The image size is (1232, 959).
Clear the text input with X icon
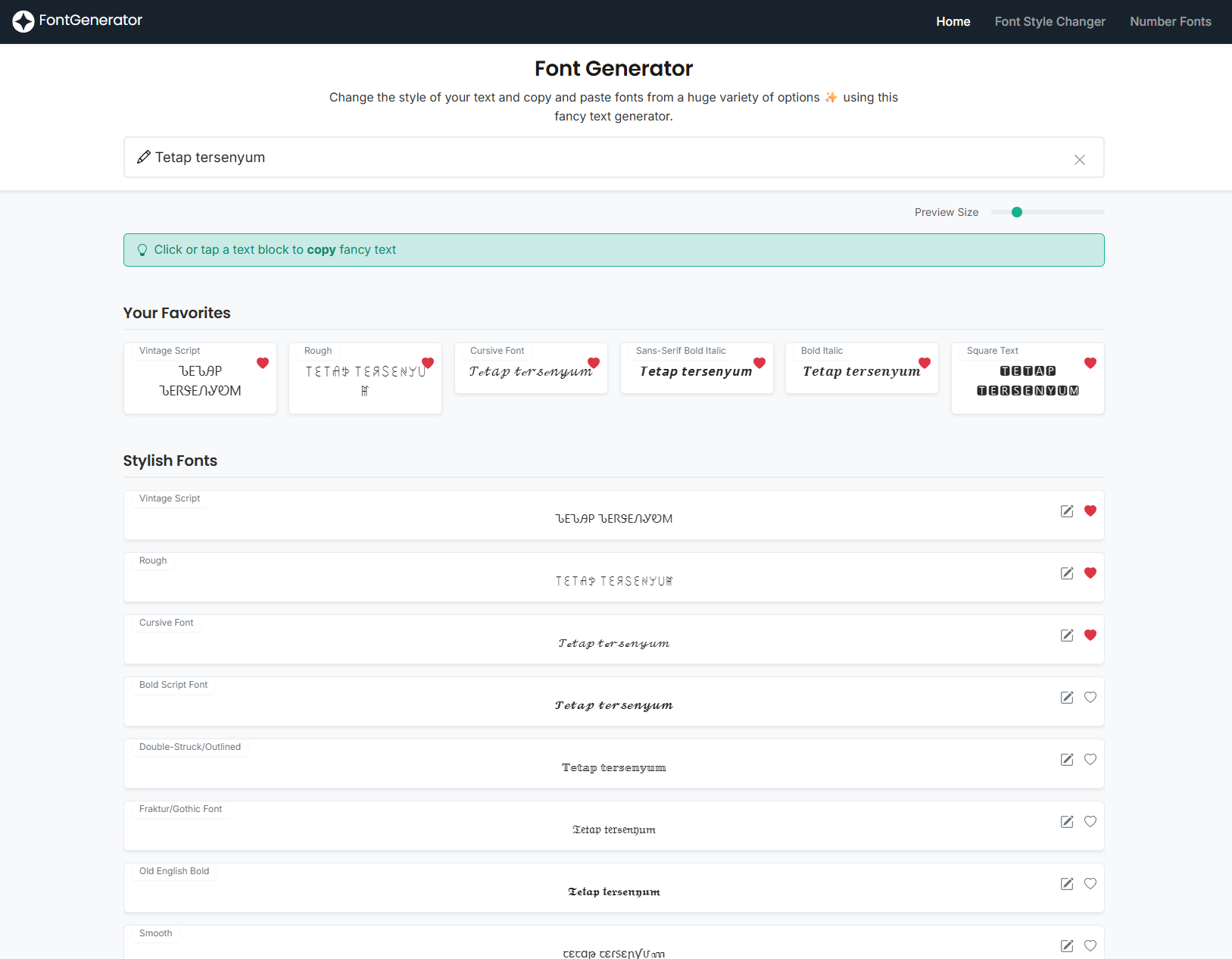point(1079,160)
